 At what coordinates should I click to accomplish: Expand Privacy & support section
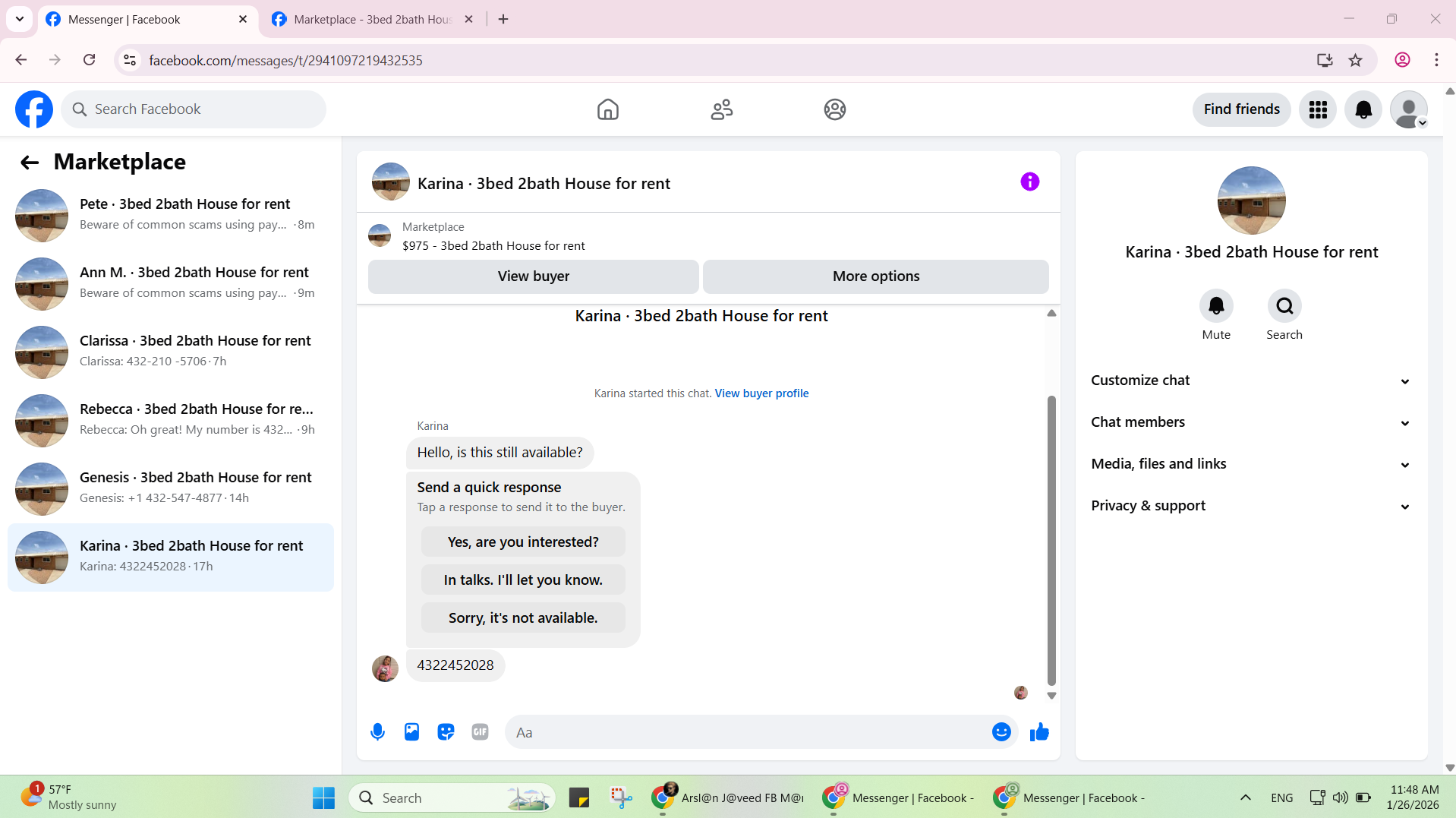click(x=1251, y=506)
